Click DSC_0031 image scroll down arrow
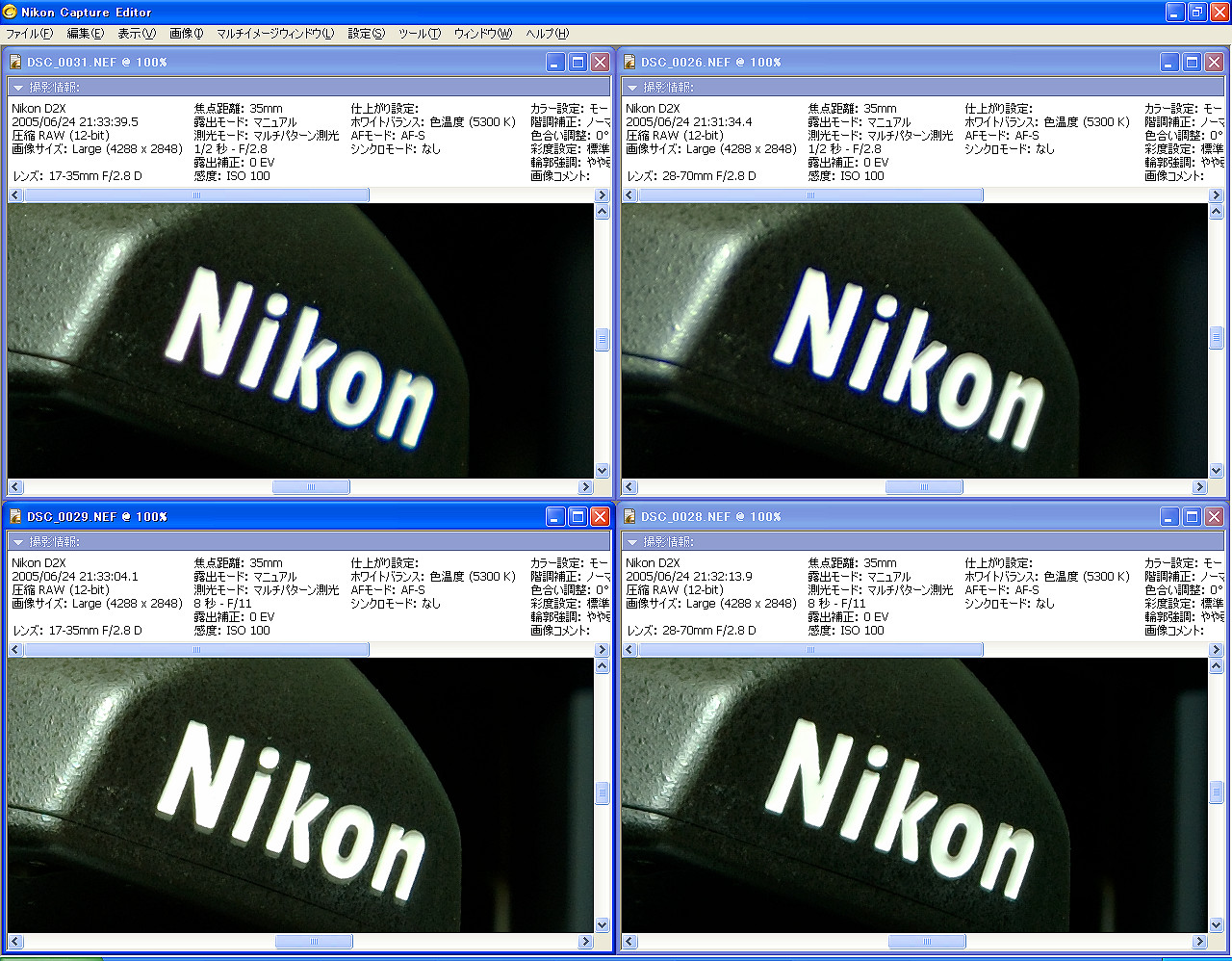 tap(603, 471)
